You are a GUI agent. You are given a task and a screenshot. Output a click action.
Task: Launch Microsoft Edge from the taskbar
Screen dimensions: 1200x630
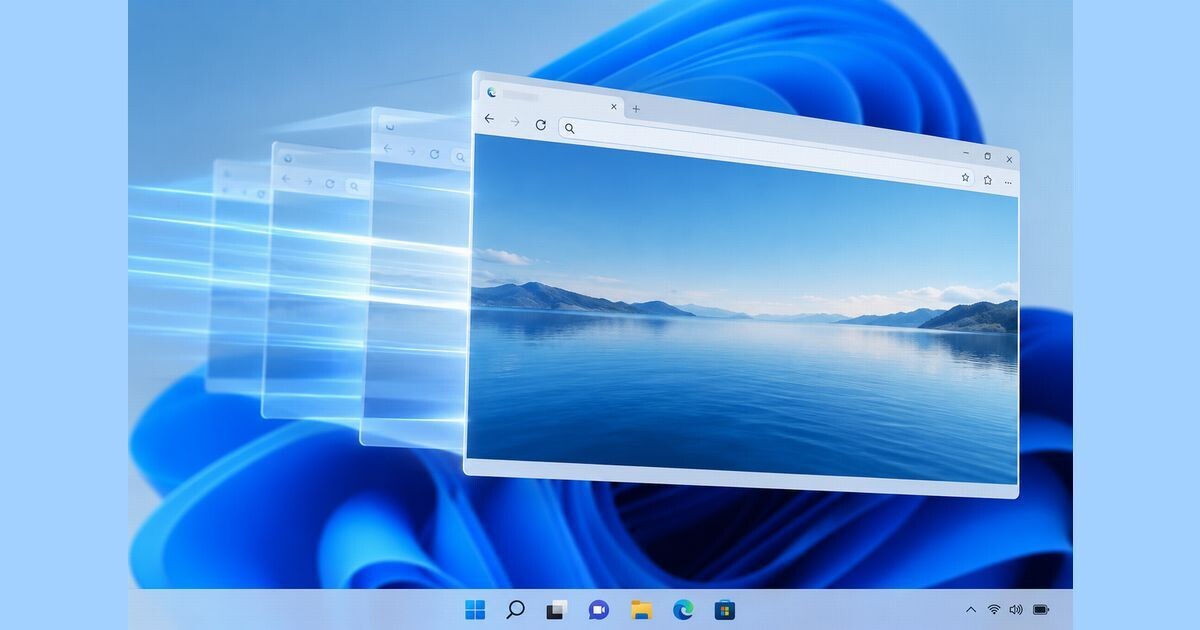(x=683, y=609)
